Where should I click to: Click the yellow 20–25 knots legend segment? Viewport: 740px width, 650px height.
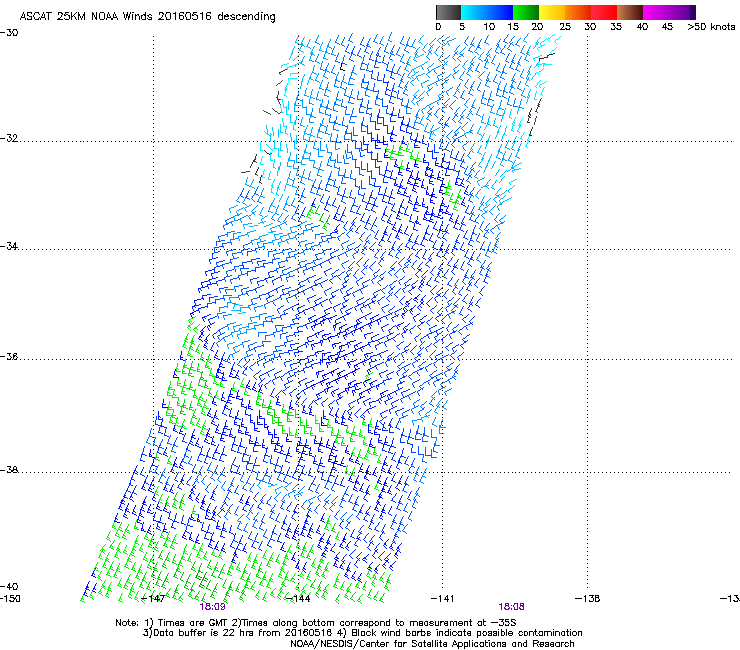coord(552,12)
